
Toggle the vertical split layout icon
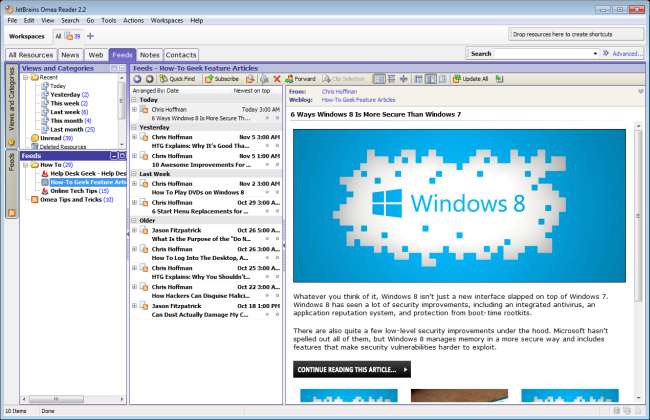[x=431, y=79]
